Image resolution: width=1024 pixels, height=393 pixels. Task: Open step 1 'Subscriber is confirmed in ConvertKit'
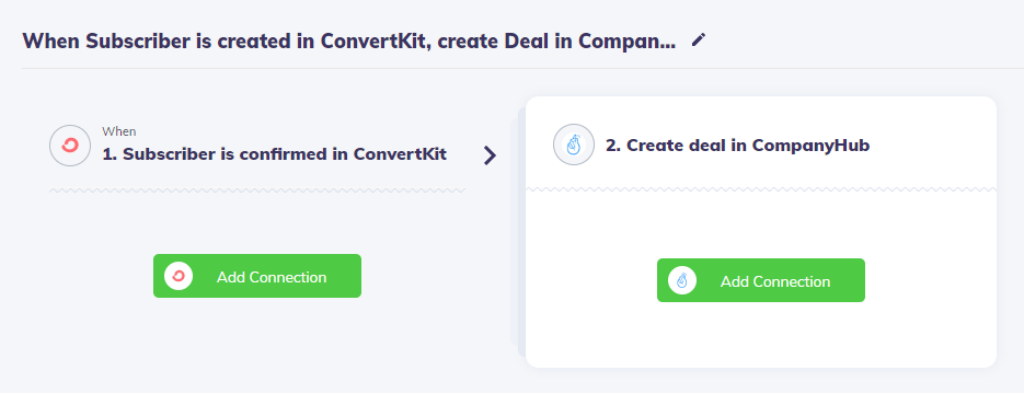coord(275,155)
